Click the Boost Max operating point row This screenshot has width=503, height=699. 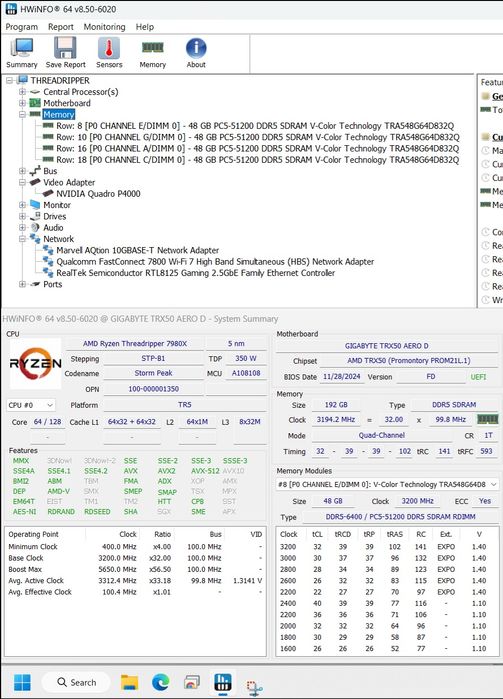[x=135, y=569]
